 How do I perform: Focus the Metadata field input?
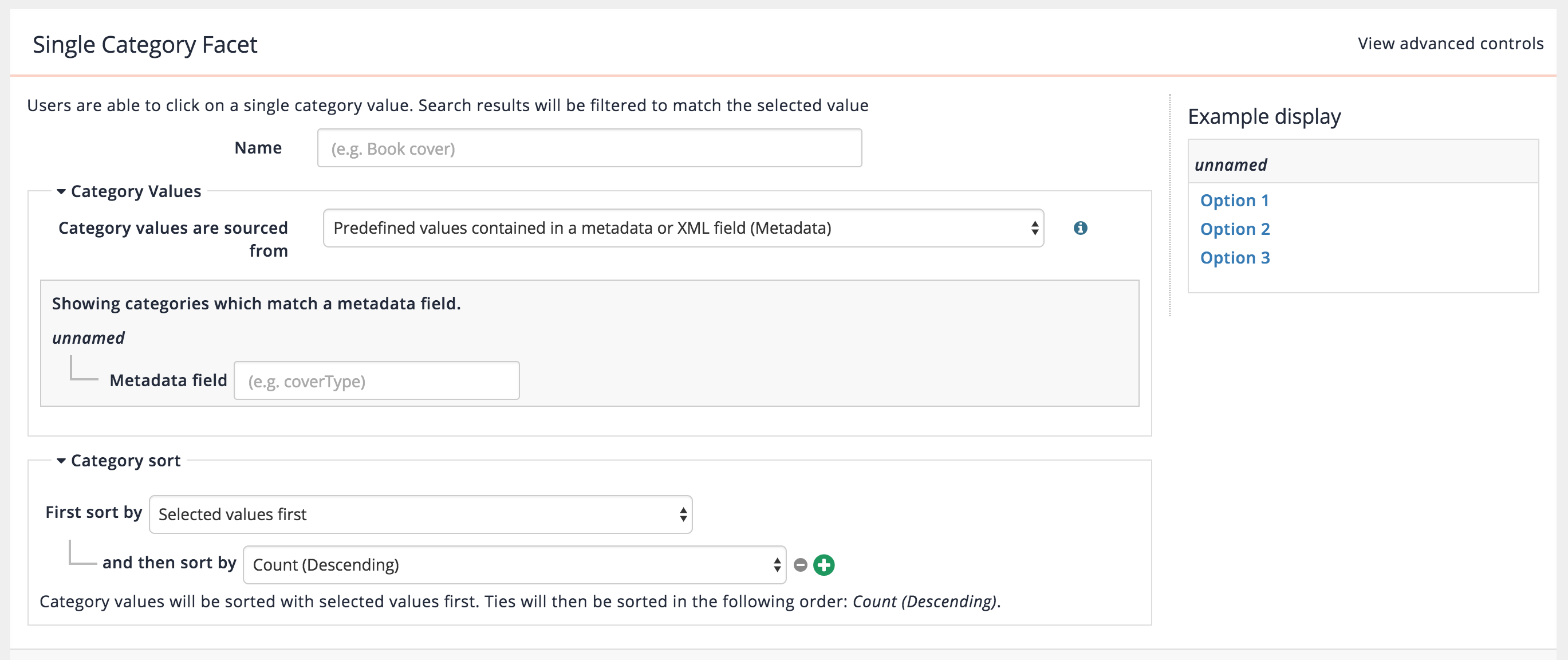(x=376, y=381)
